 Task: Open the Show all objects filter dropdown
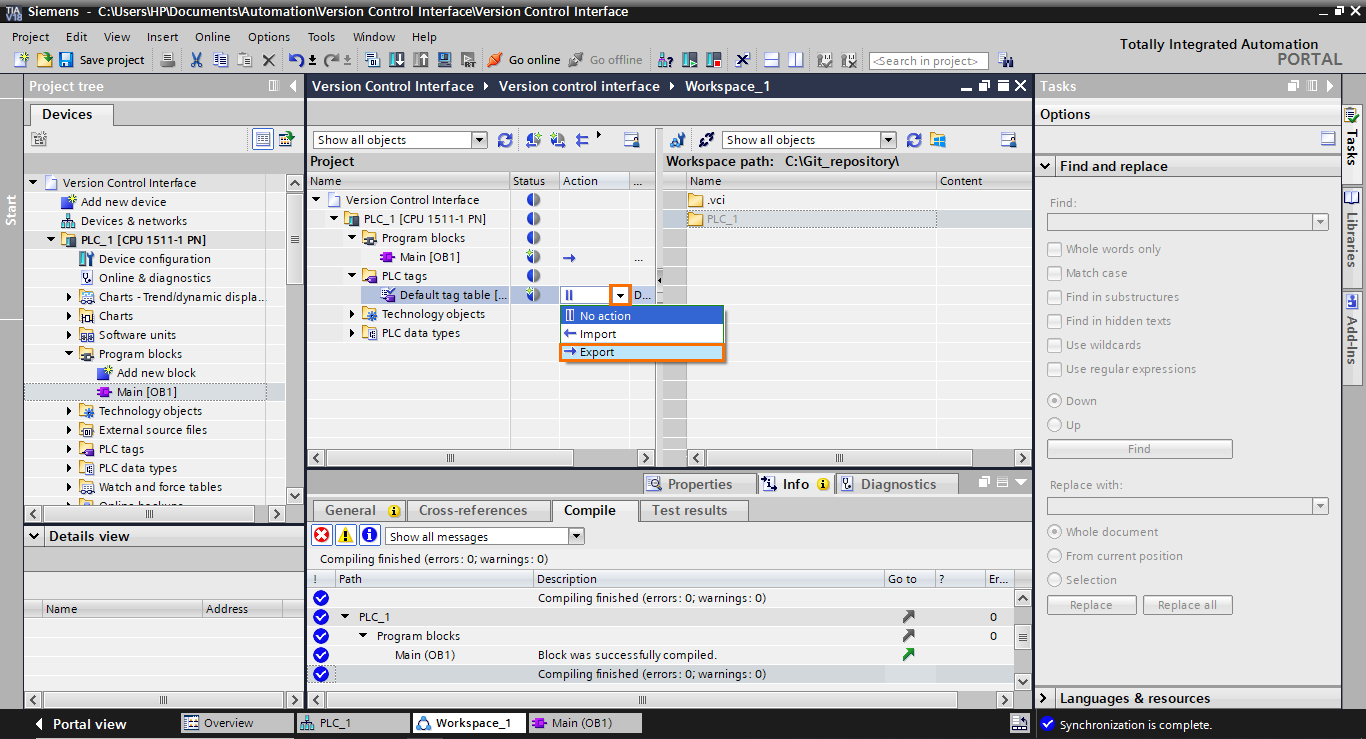pyautogui.click(x=479, y=139)
